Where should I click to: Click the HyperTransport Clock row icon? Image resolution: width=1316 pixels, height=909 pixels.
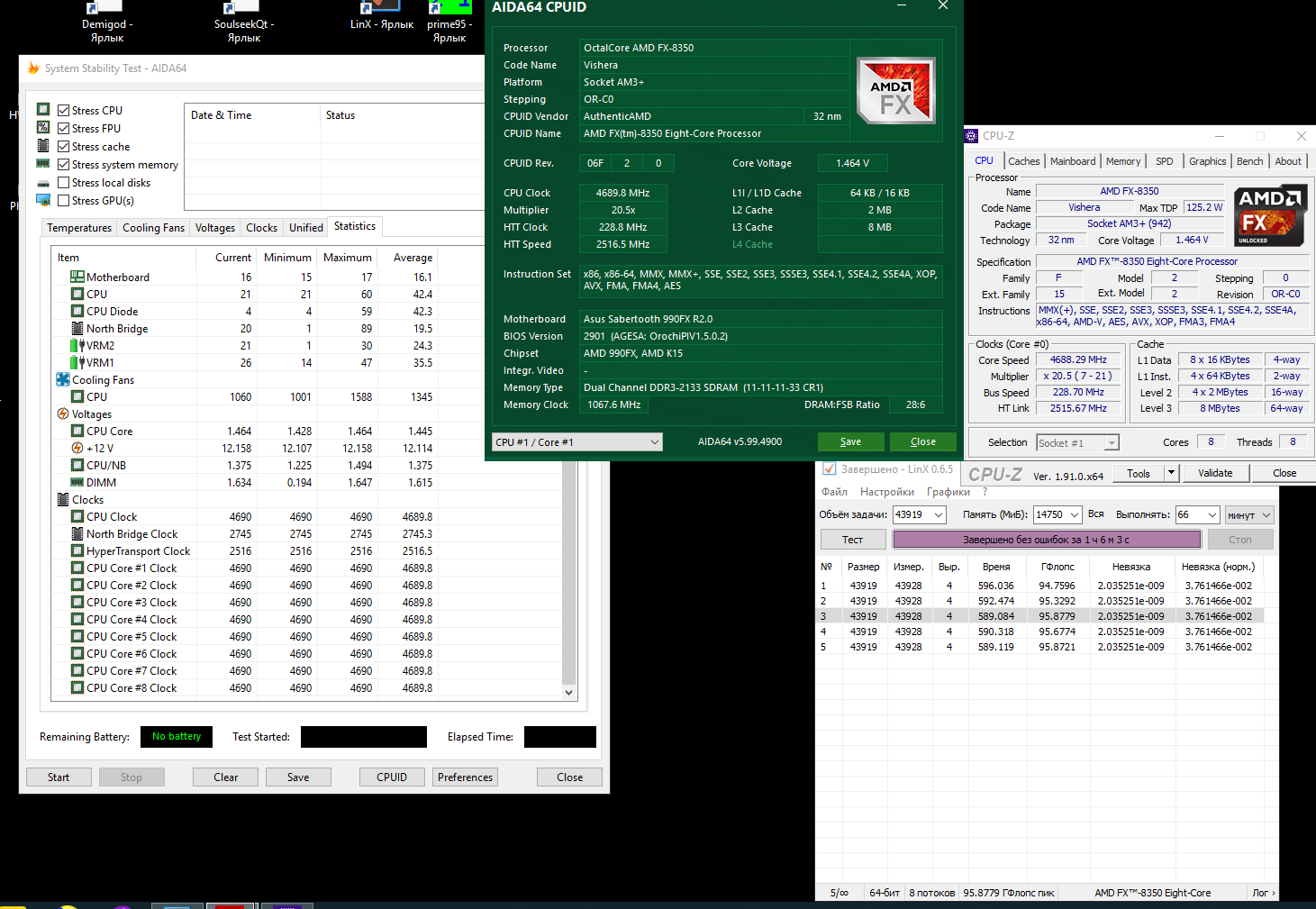pyautogui.click(x=77, y=551)
